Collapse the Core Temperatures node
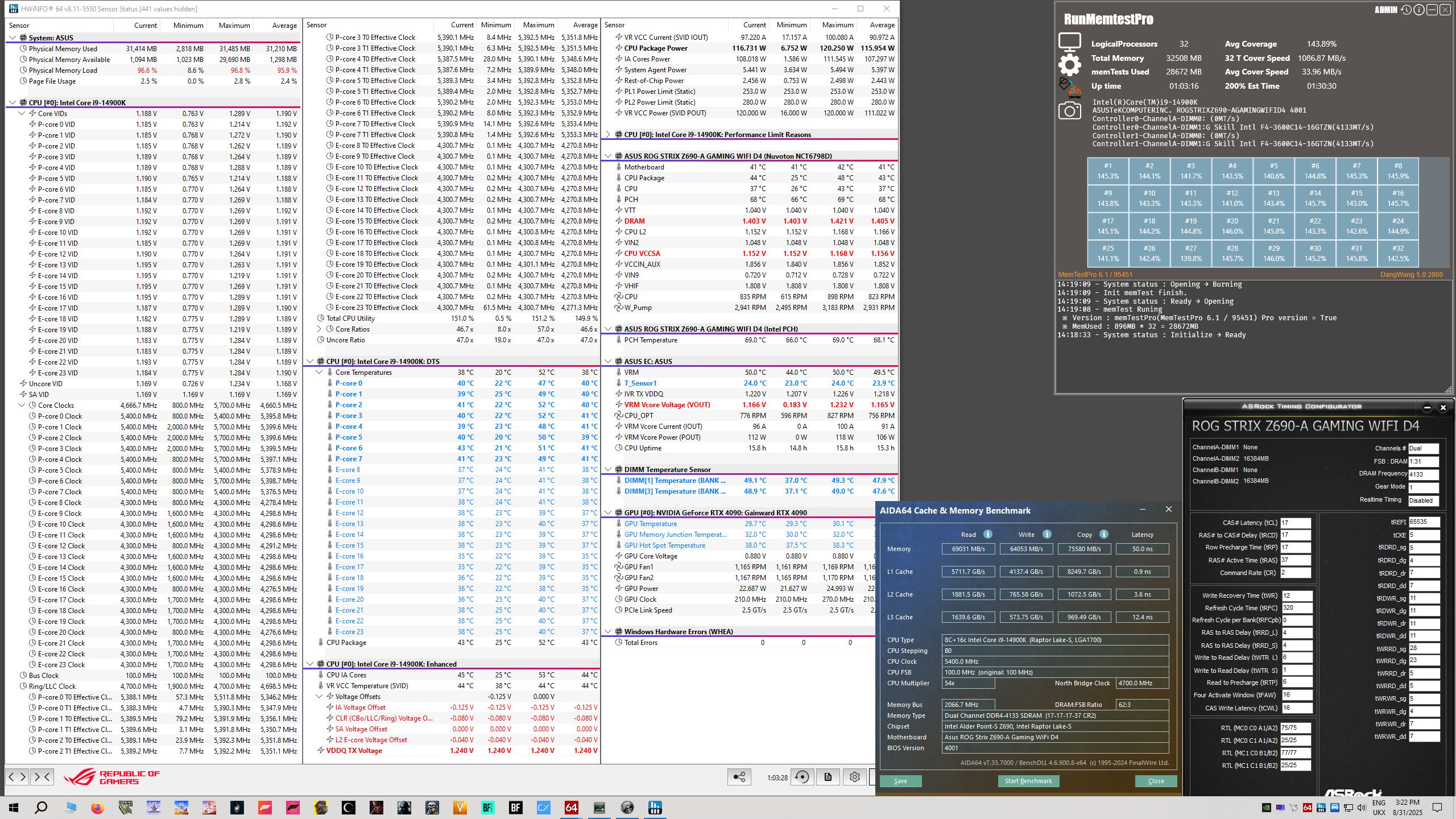This screenshot has width=1456, height=819. [x=319, y=373]
